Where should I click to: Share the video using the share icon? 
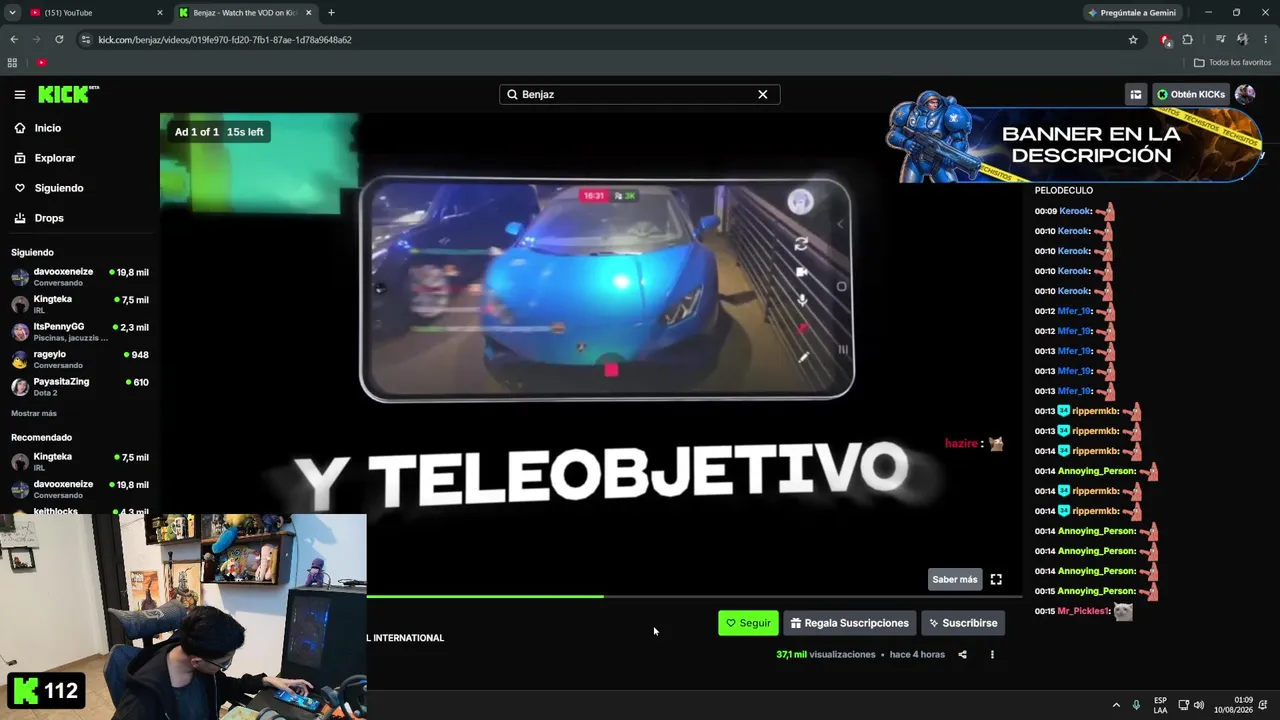tap(962, 655)
